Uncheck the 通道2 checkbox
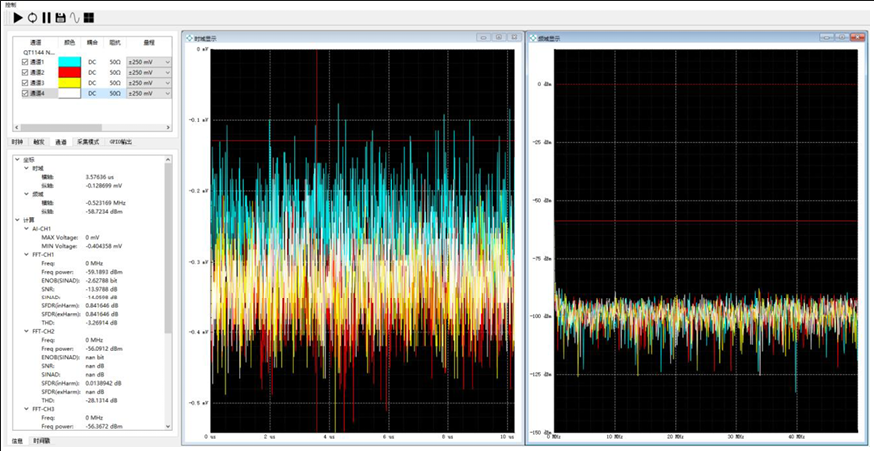 [x=25, y=72]
